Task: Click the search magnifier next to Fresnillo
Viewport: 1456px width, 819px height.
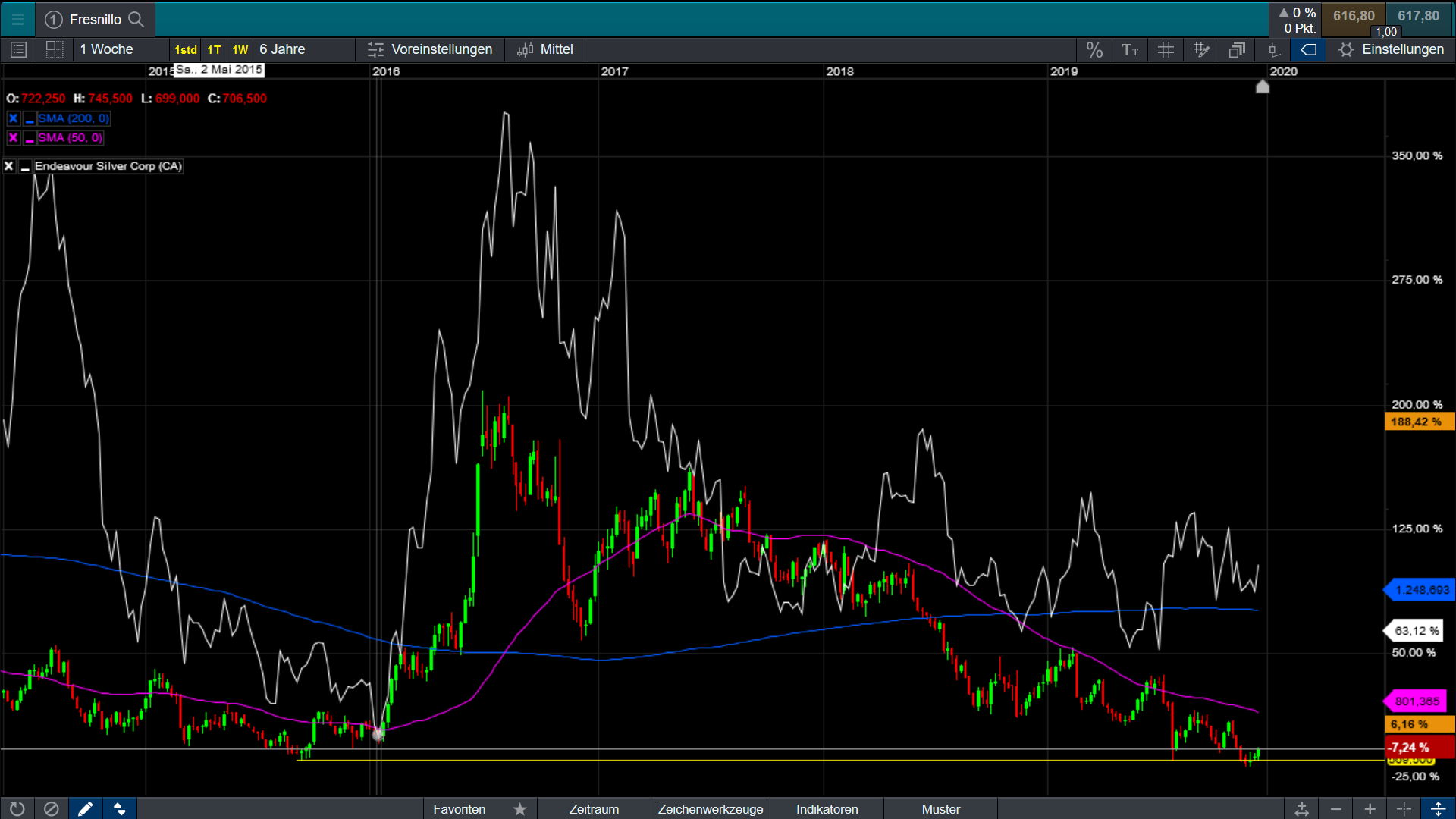Action: tap(136, 19)
